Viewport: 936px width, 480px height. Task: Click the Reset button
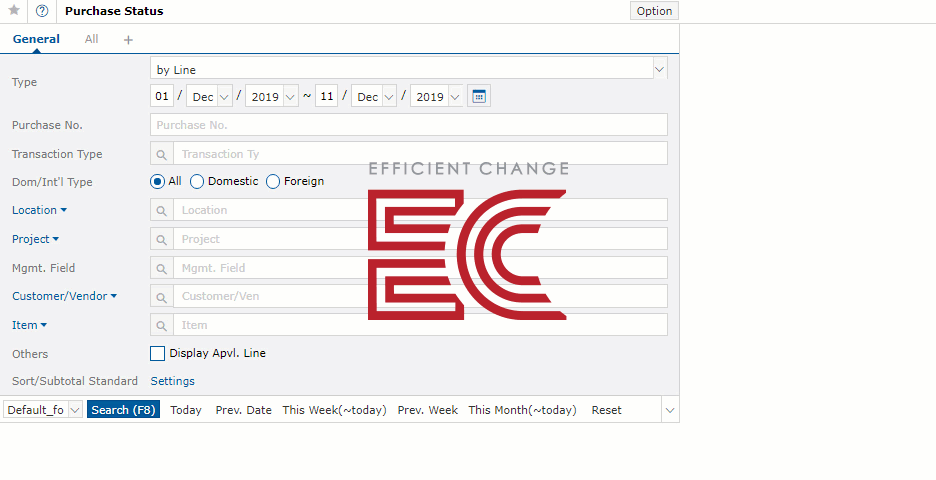tap(606, 410)
